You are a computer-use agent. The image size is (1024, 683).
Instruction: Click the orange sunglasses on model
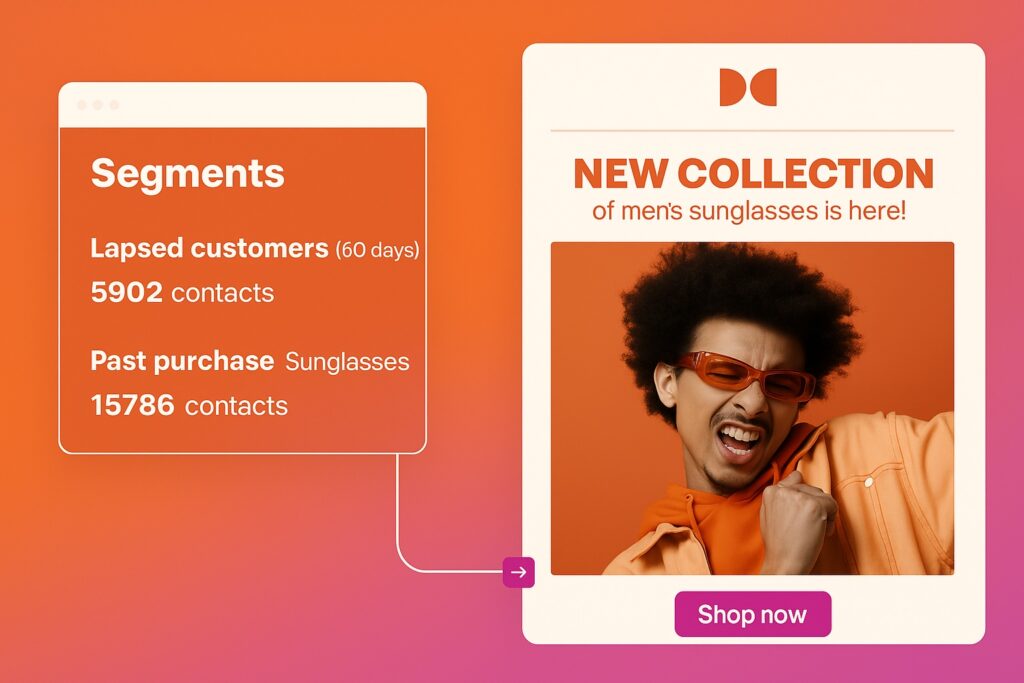744,375
